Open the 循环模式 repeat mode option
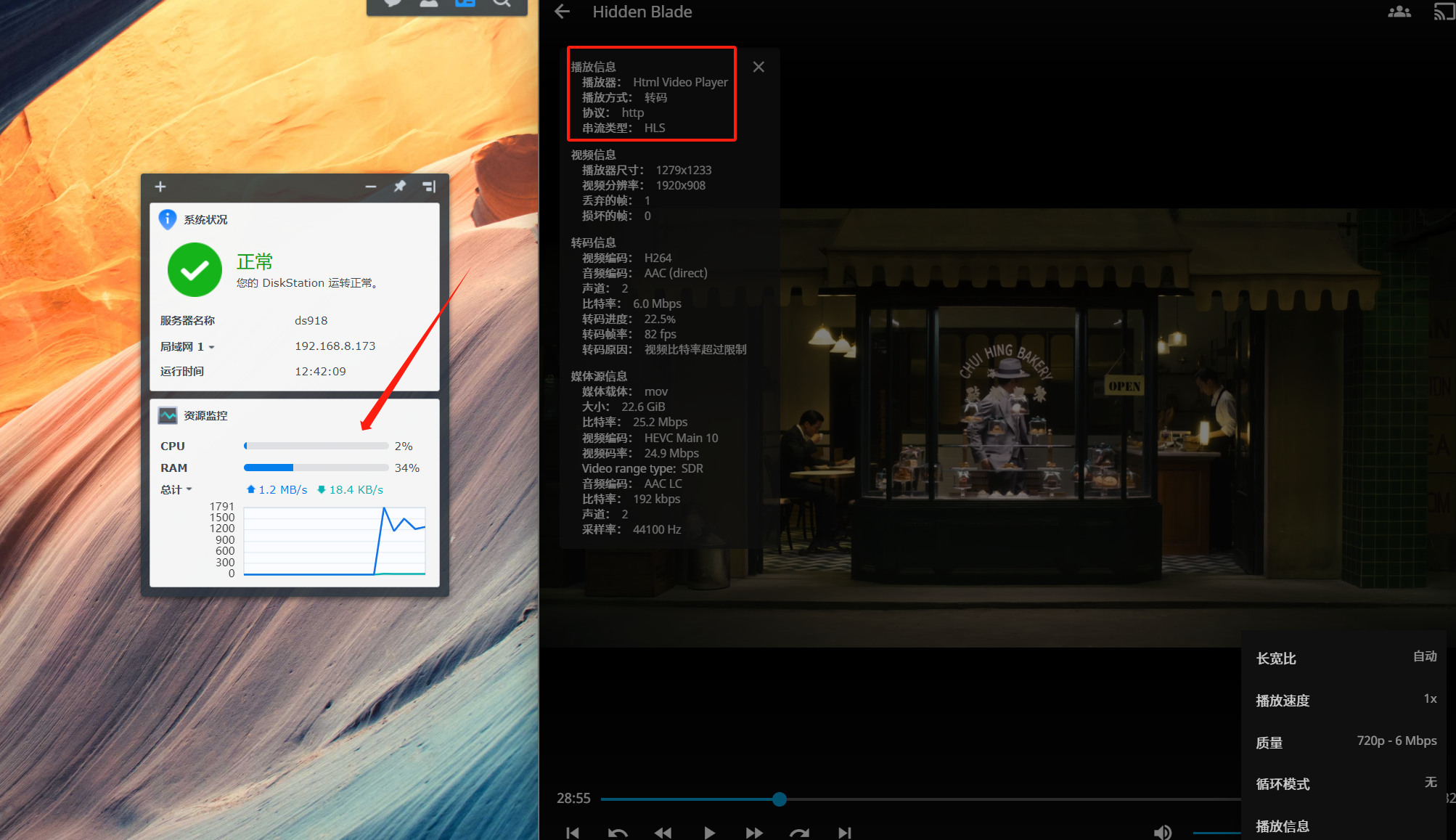This screenshot has height=840, width=1456. click(x=1346, y=783)
